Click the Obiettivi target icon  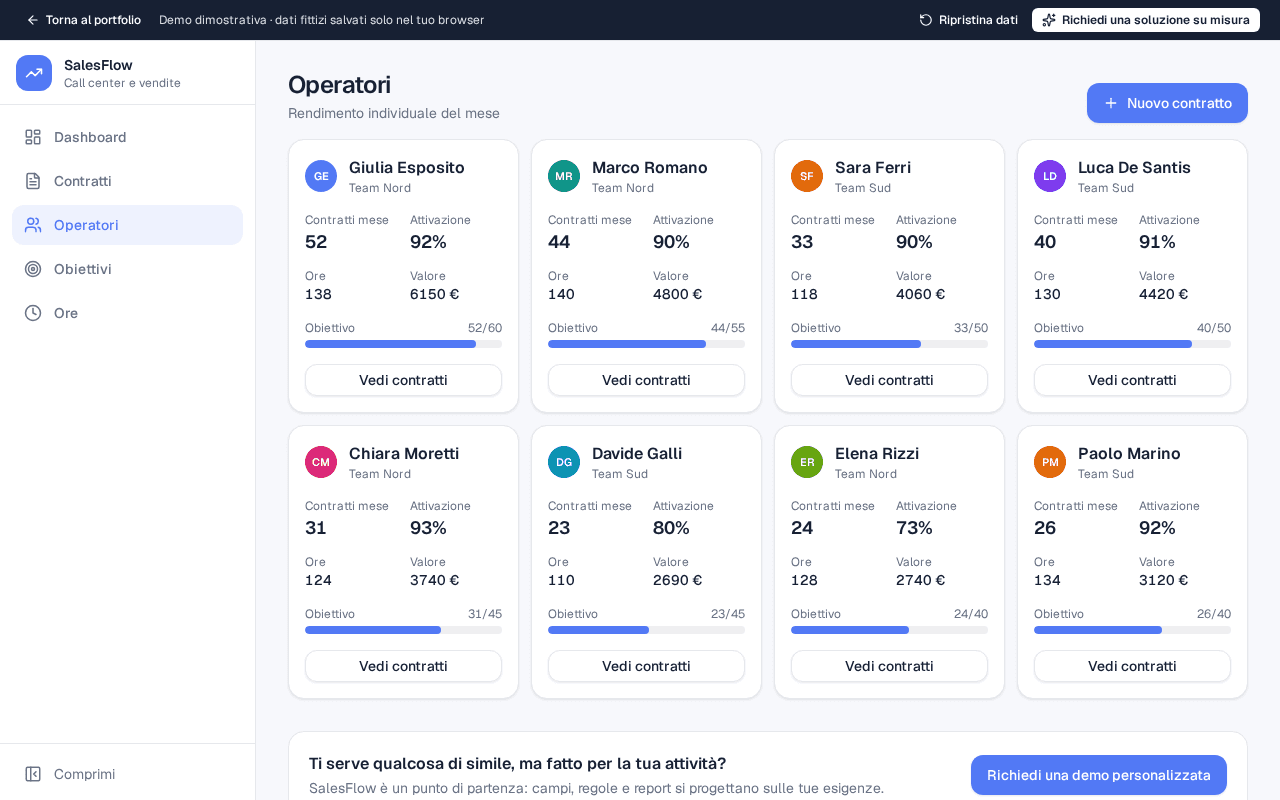click(33, 269)
